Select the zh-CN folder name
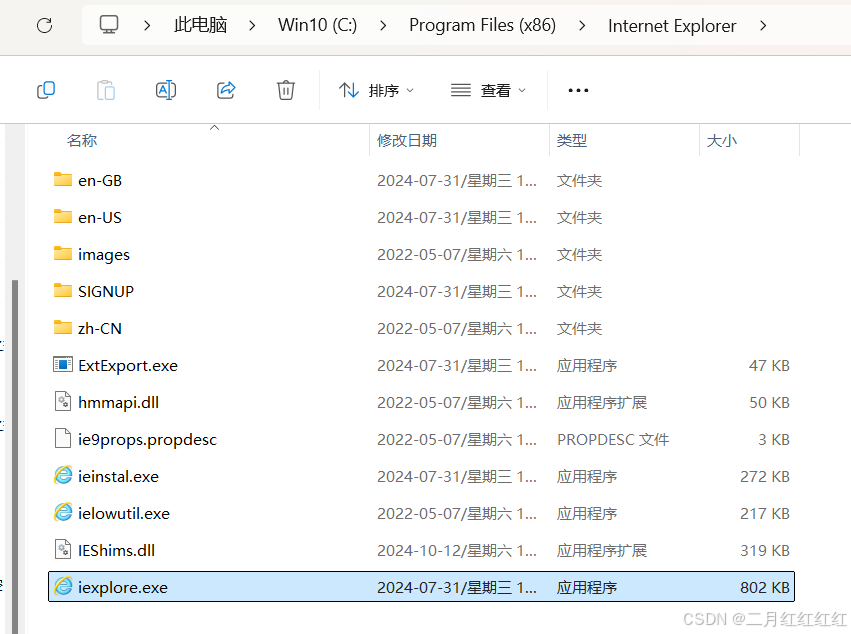Viewport: 851px width, 634px height. [100, 328]
